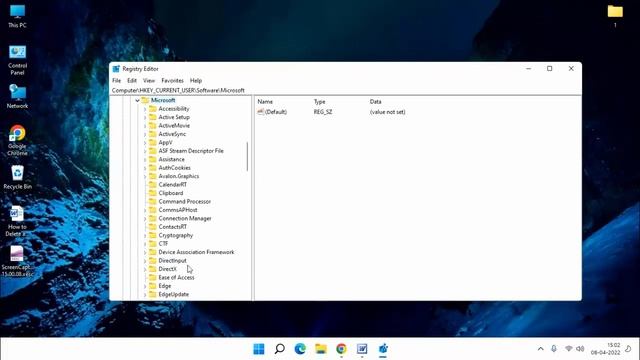Viewport: 640px width, 360px height.
Task: Select the desktop folder named 1
Action: pos(615,16)
